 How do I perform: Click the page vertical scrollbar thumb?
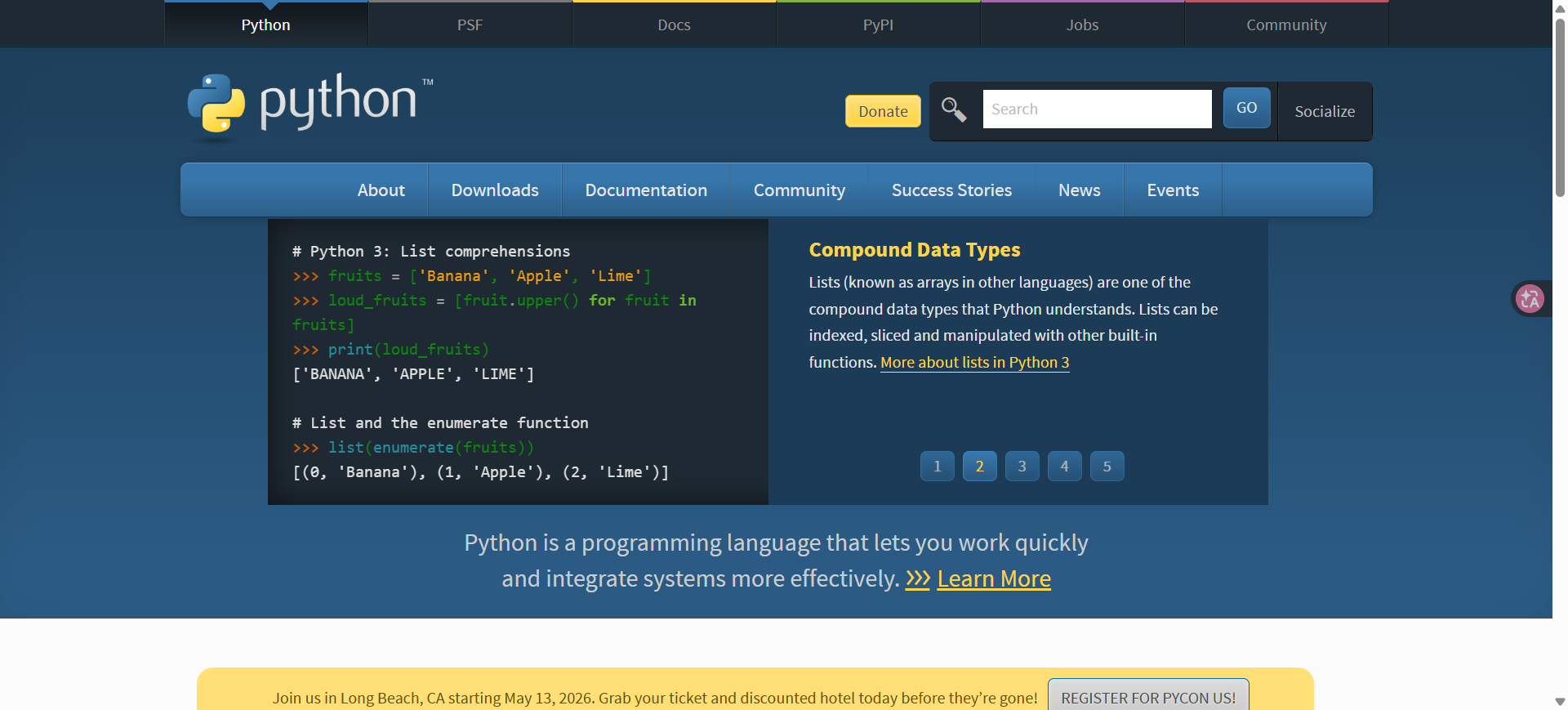[1560, 106]
